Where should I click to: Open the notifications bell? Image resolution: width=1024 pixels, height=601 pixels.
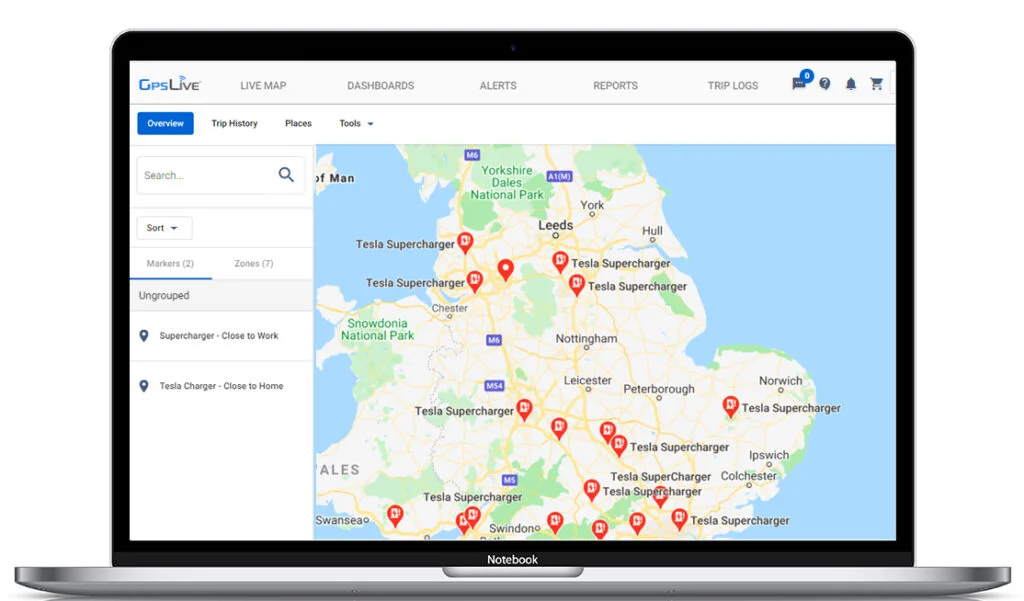(x=851, y=84)
